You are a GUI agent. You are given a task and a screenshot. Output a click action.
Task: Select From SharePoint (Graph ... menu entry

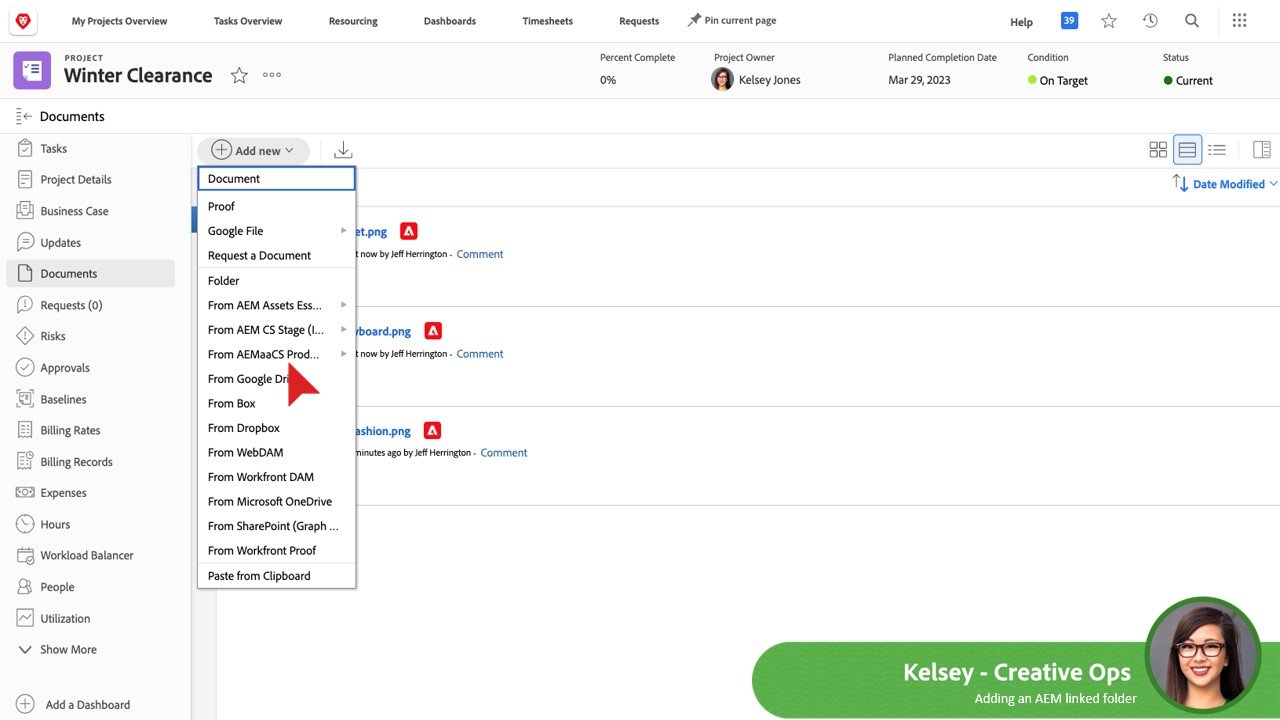coord(276,526)
